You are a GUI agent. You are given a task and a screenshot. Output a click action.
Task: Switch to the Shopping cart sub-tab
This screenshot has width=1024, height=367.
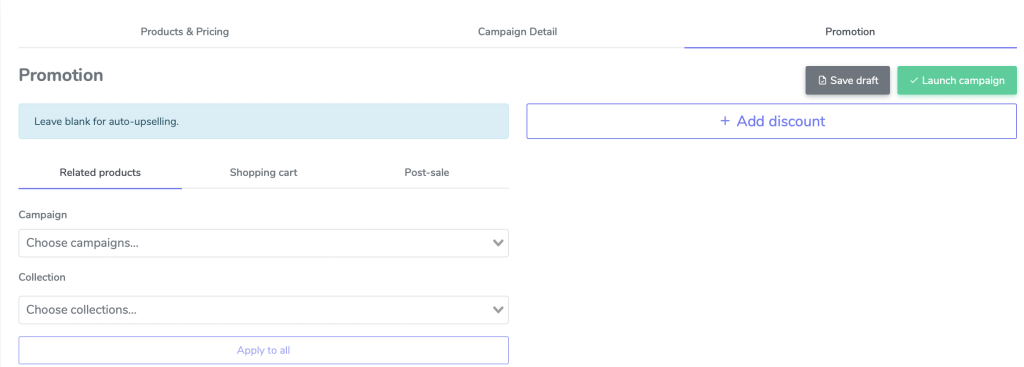click(263, 172)
